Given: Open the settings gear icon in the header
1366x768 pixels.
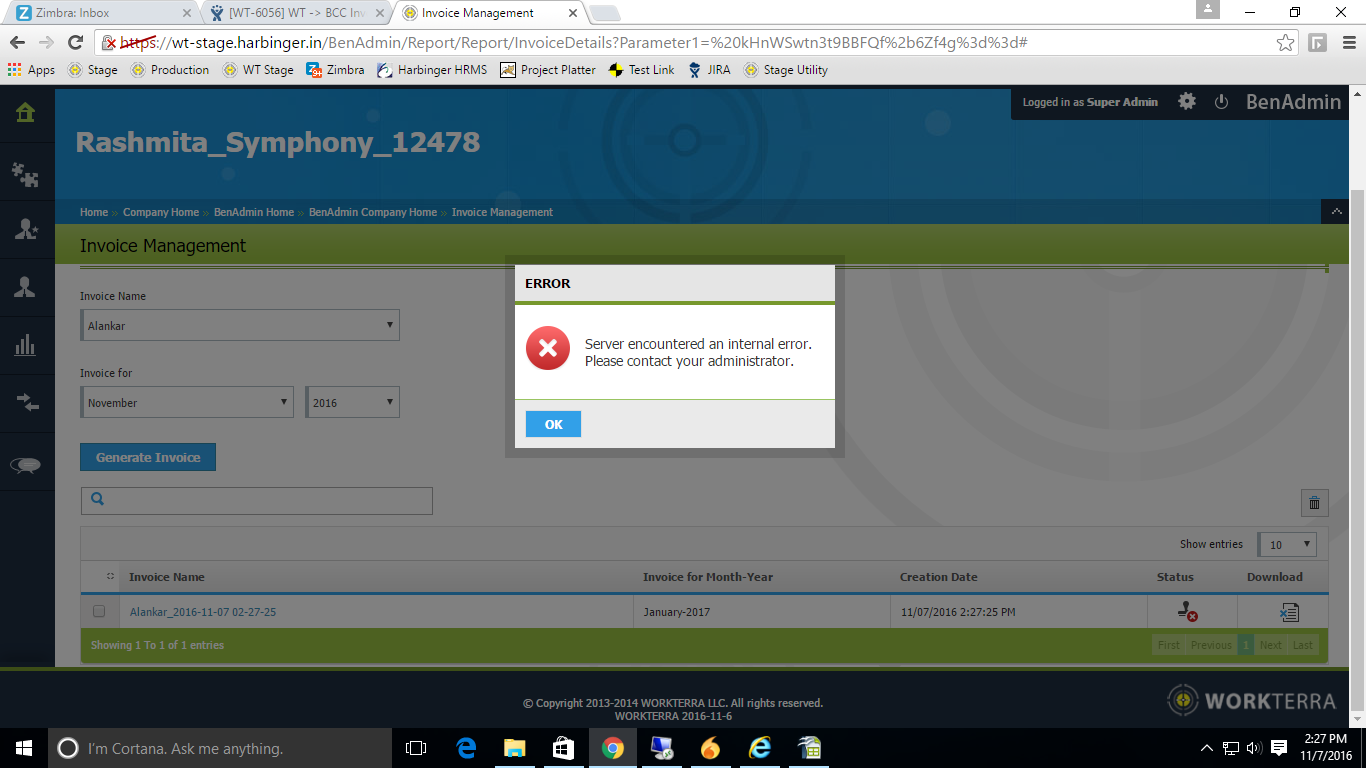Looking at the screenshot, I should click(x=1186, y=101).
